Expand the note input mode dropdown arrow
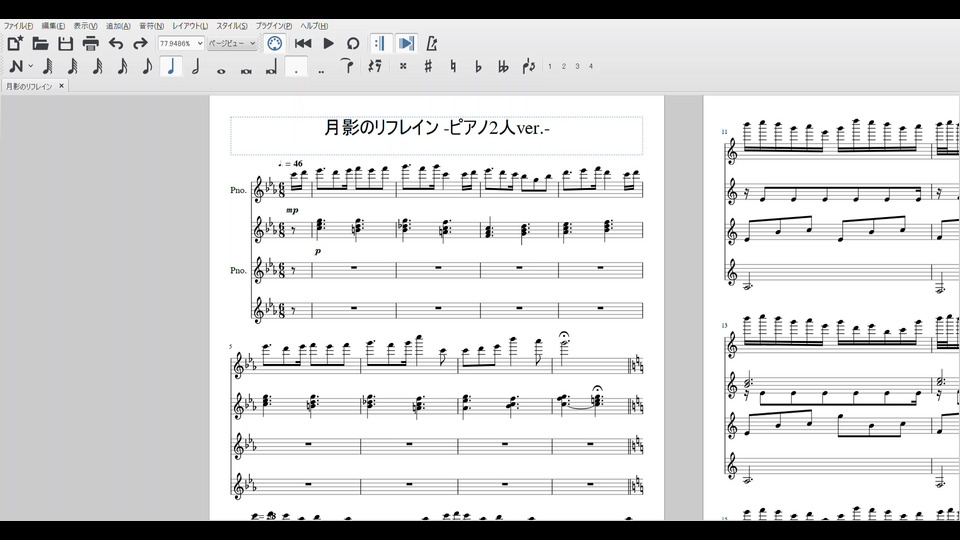The height and width of the screenshot is (540, 960). (x=31, y=66)
